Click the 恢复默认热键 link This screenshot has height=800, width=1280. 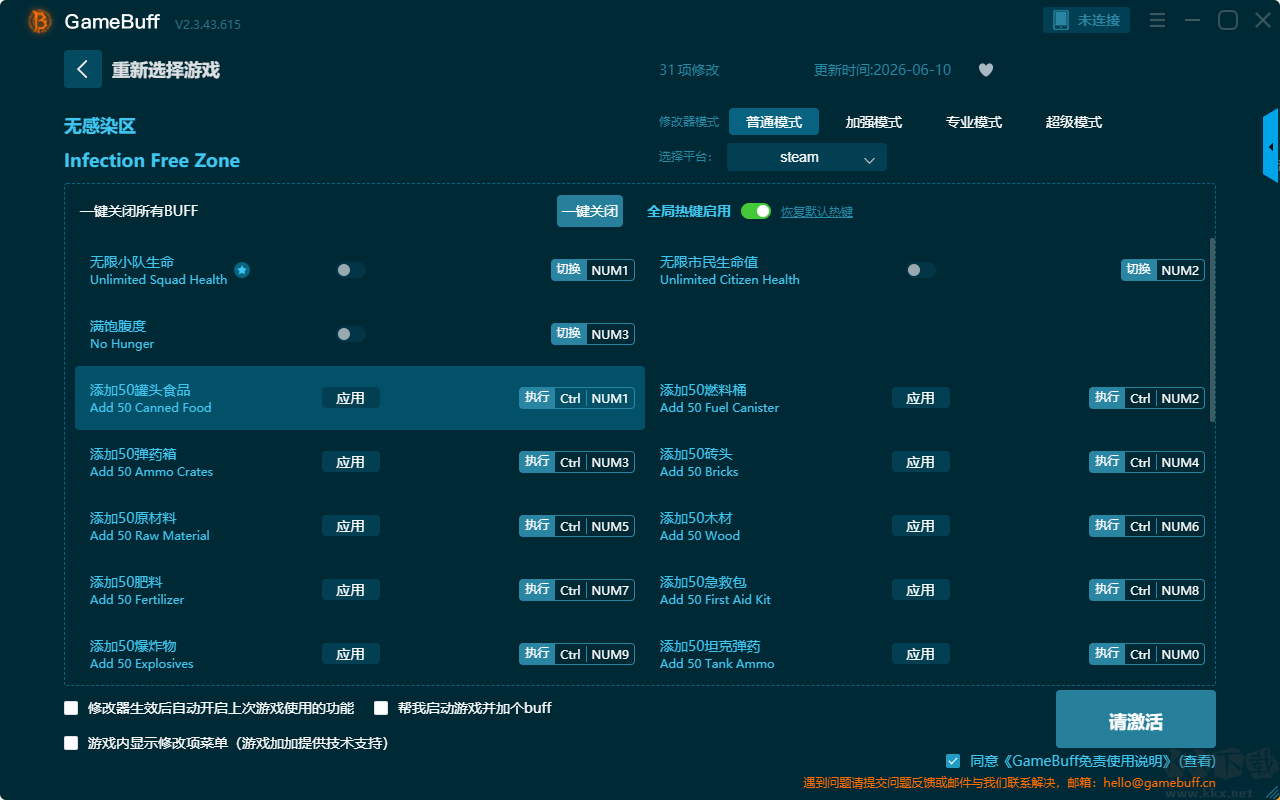click(x=817, y=212)
